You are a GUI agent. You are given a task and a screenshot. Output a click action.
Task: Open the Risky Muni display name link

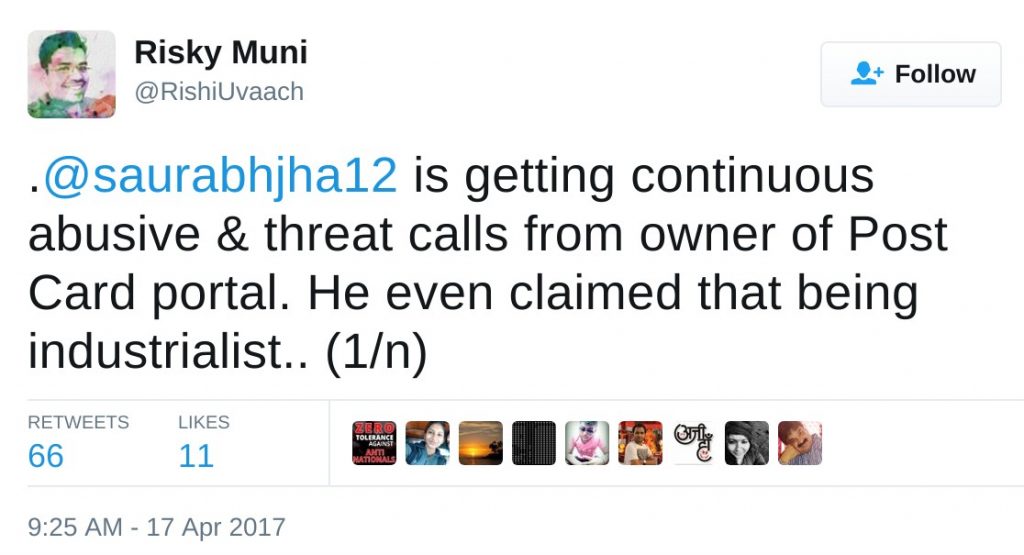220,52
